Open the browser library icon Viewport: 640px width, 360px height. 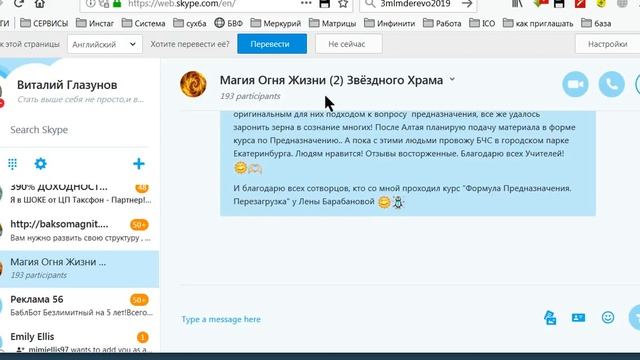tap(517, 4)
